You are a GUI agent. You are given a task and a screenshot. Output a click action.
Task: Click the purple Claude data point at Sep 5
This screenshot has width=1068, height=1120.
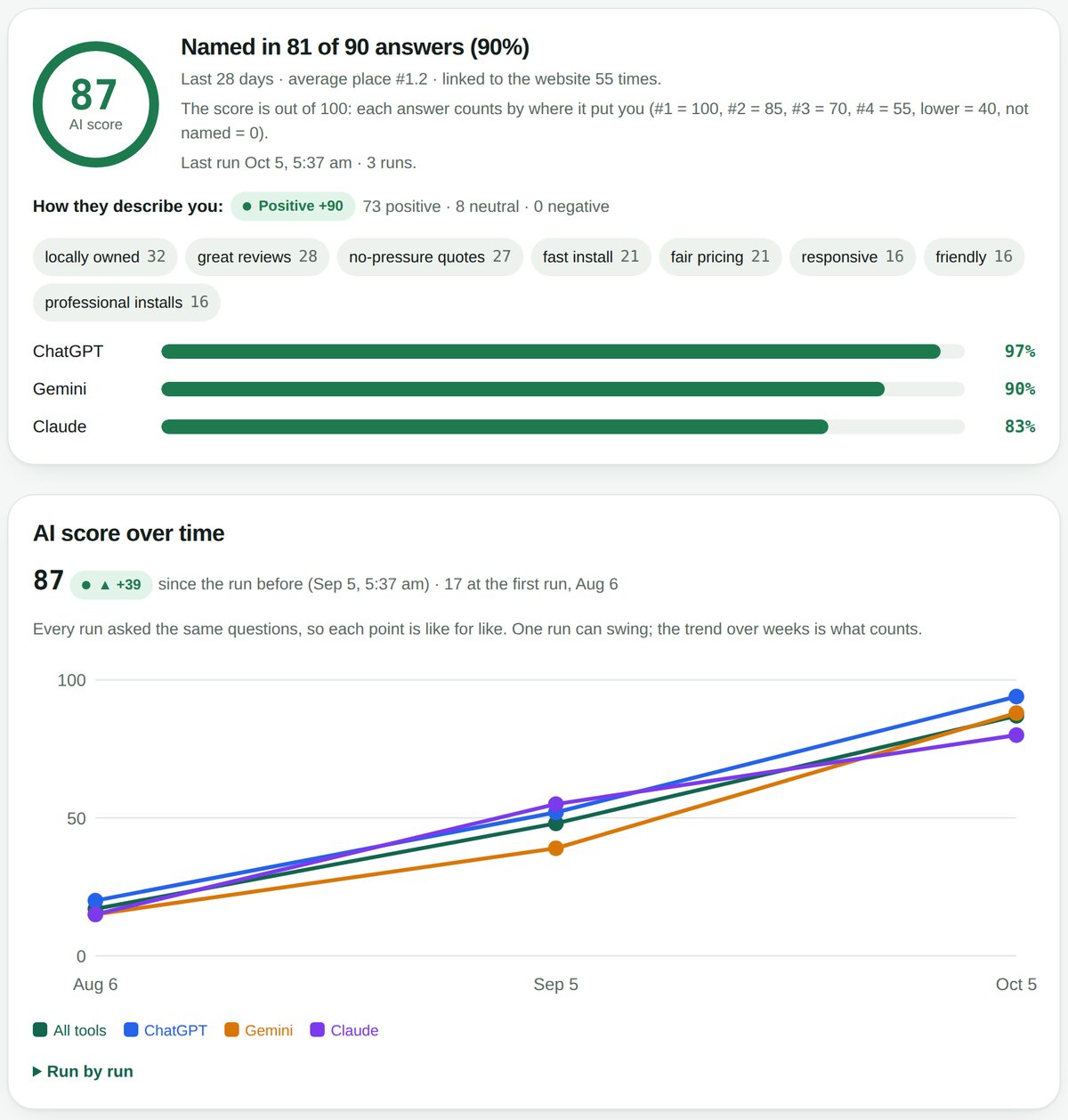(x=556, y=804)
